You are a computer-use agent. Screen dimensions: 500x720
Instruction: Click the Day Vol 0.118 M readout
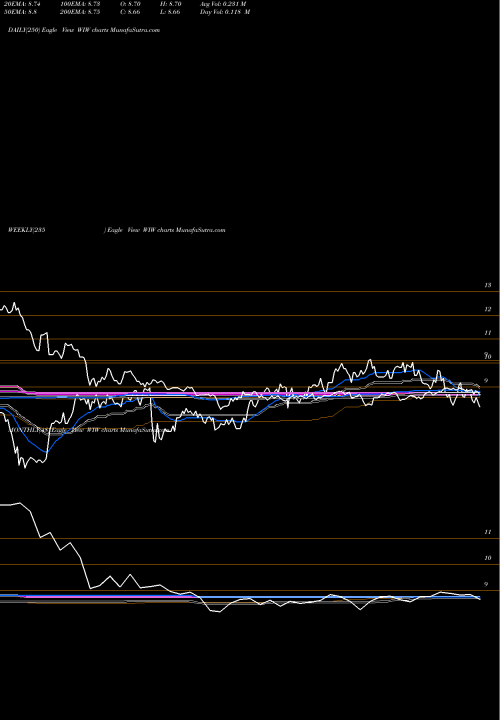(225, 12)
